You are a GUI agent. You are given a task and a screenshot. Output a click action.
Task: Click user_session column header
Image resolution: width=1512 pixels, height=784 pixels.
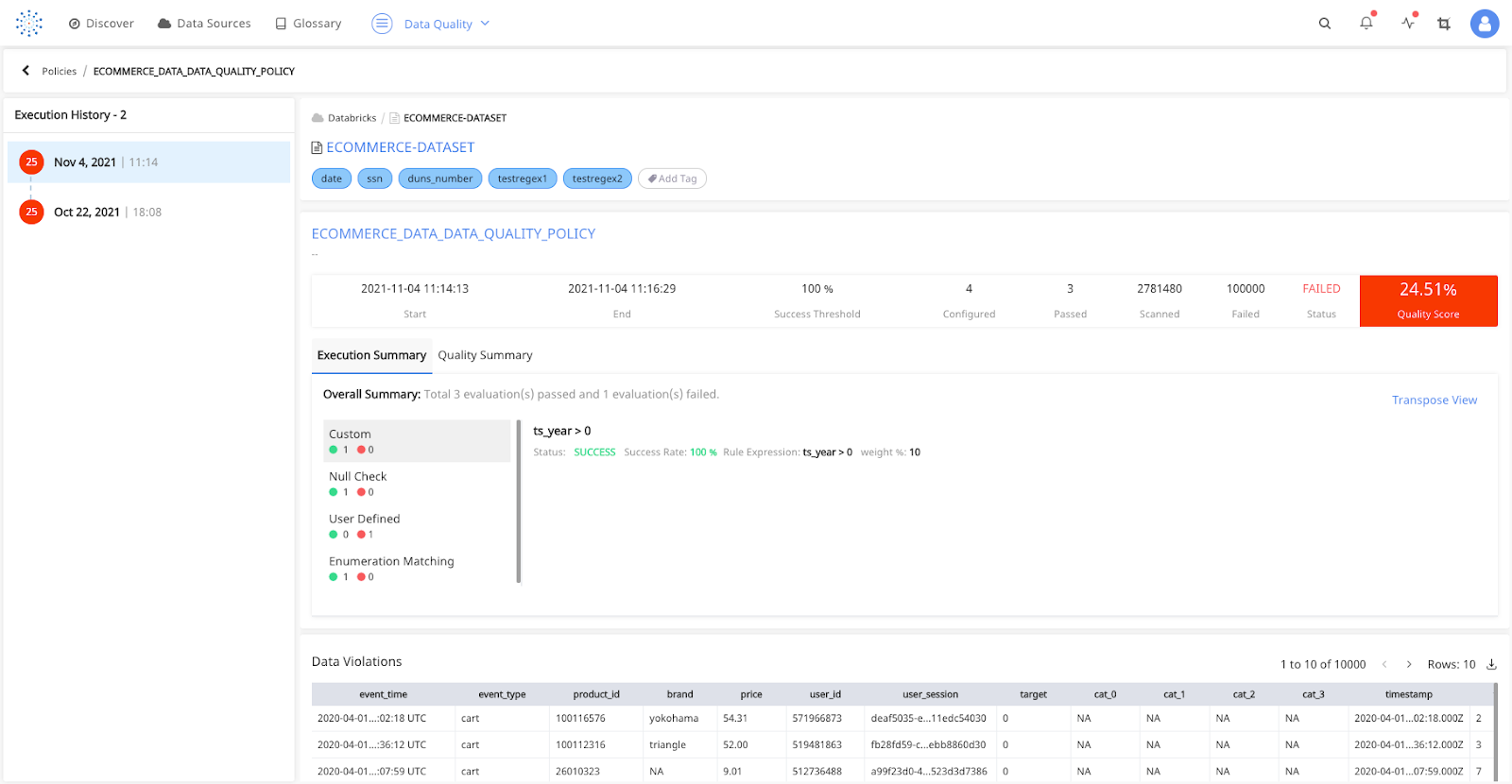pos(930,694)
